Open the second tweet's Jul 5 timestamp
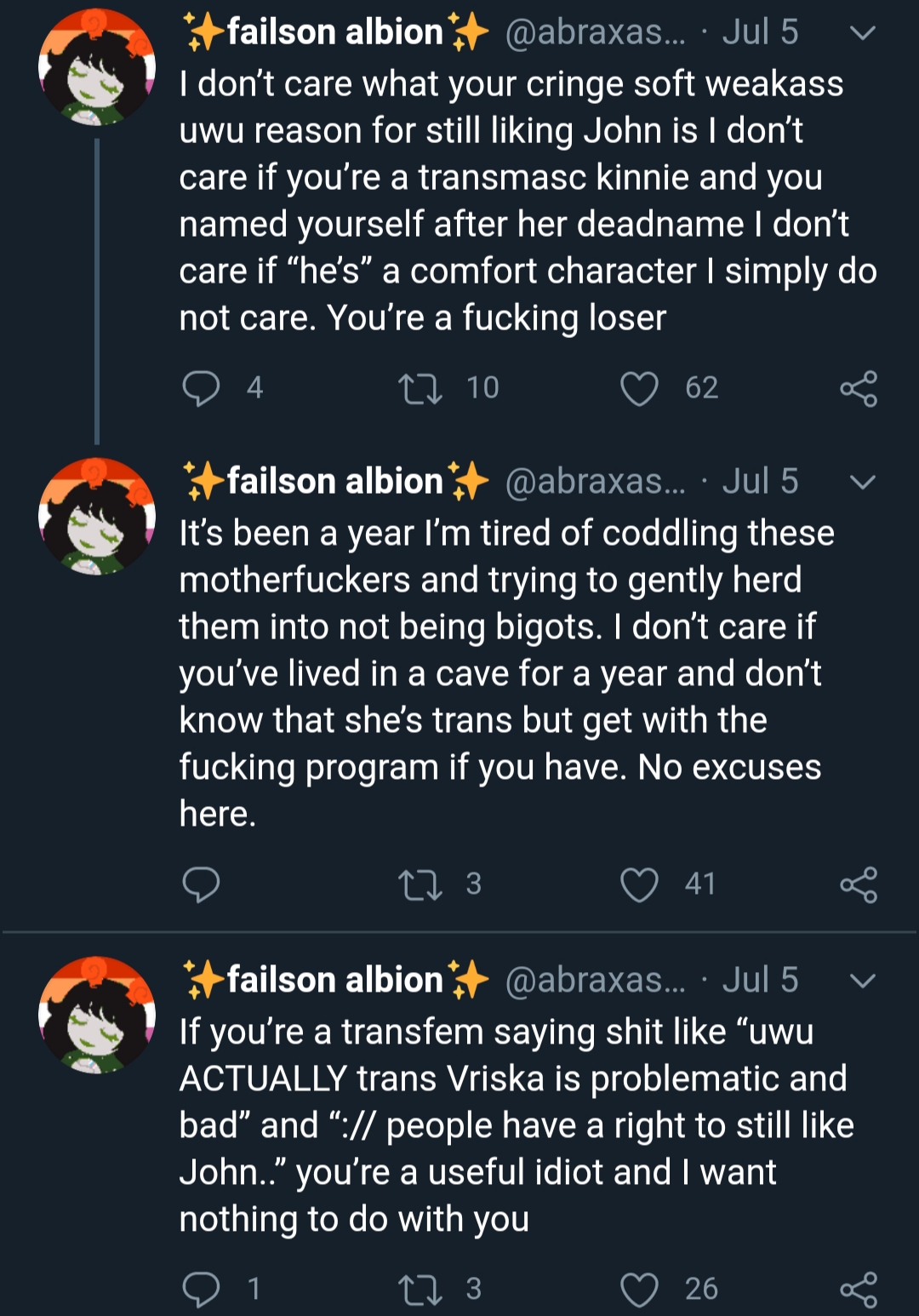This screenshot has height=1316, width=919. point(760,482)
